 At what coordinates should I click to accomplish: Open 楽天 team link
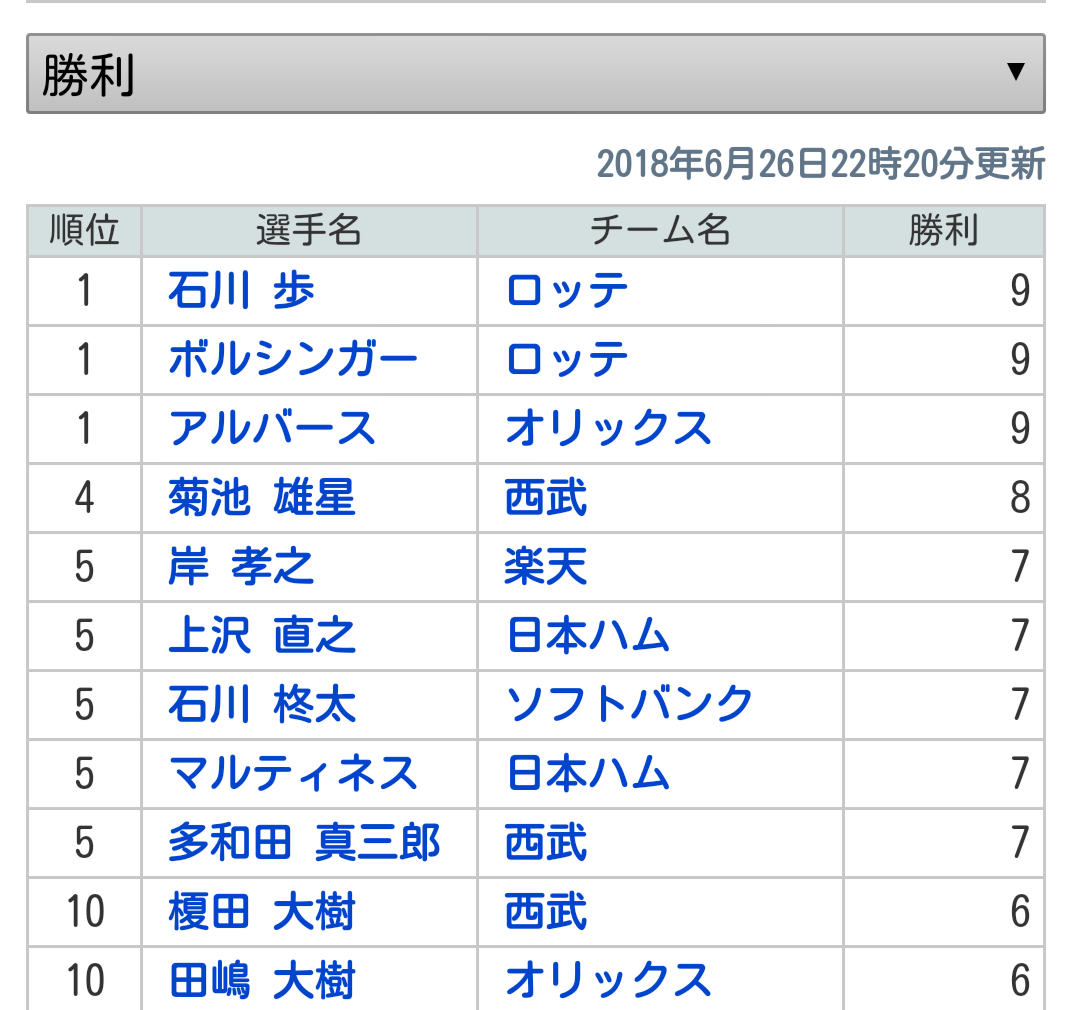[x=546, y=567]
